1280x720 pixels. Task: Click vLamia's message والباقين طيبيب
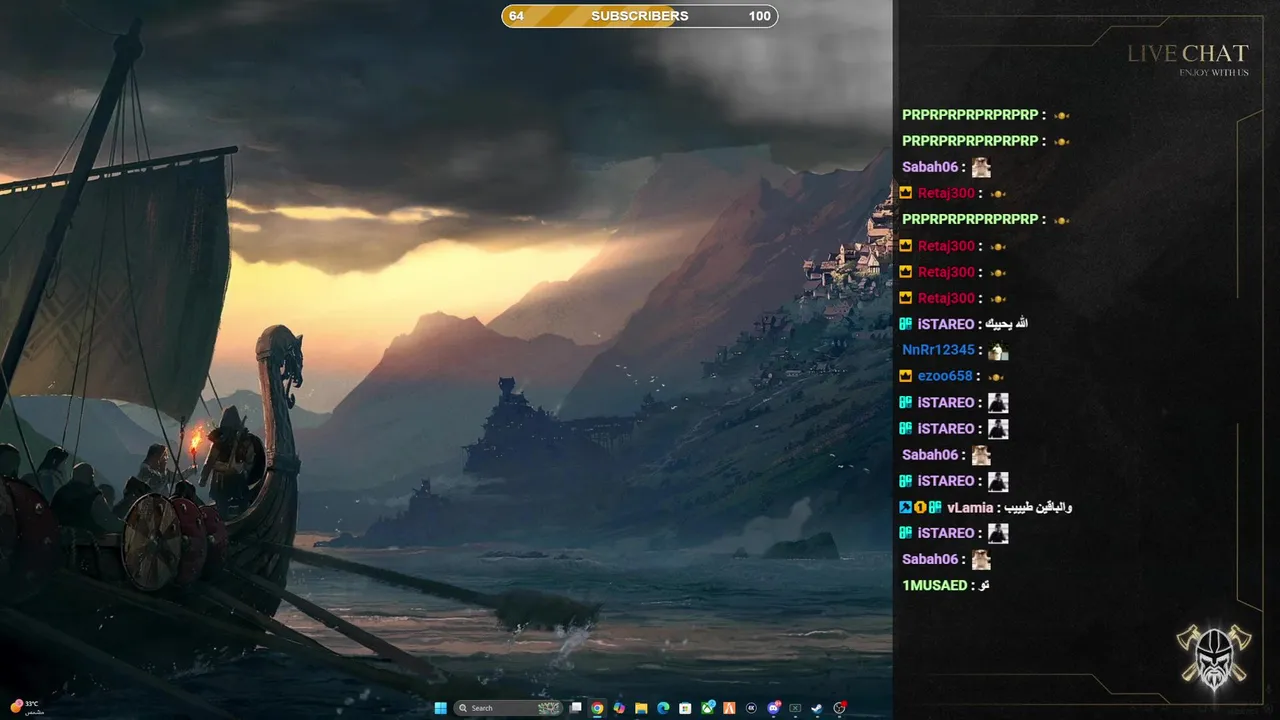pos(1040,507)
